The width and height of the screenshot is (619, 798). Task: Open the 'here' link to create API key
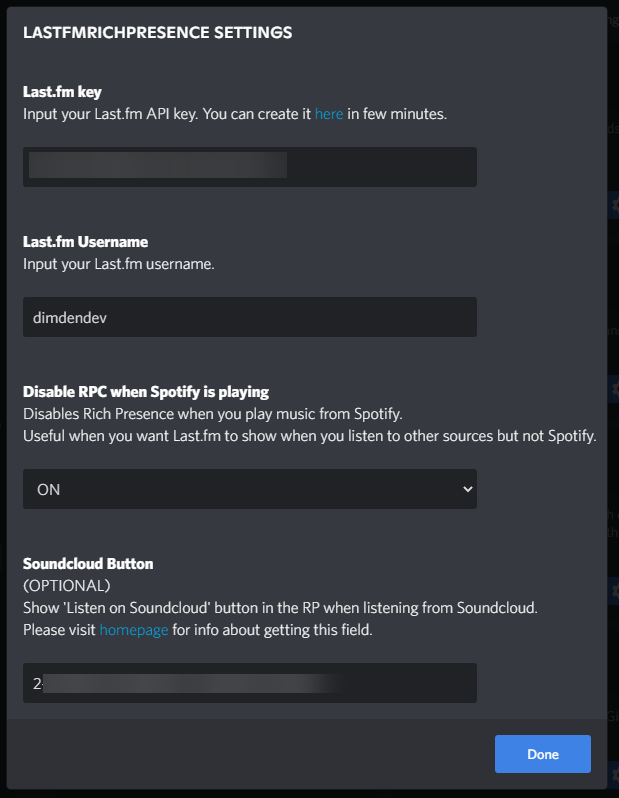pyautogui.click(x=329, y=114)
